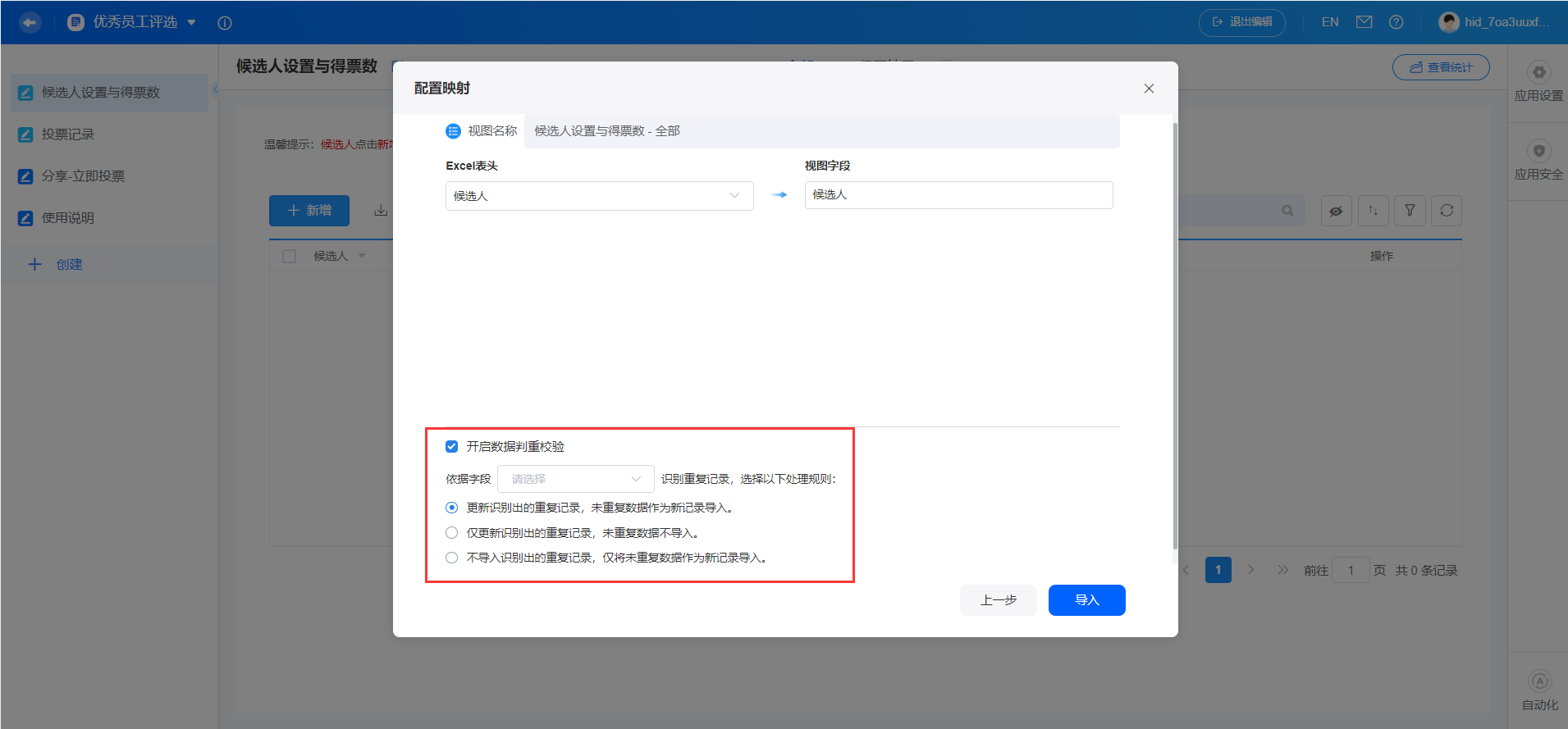Click the dialog's vertical scrollbar

[1175, 336]
